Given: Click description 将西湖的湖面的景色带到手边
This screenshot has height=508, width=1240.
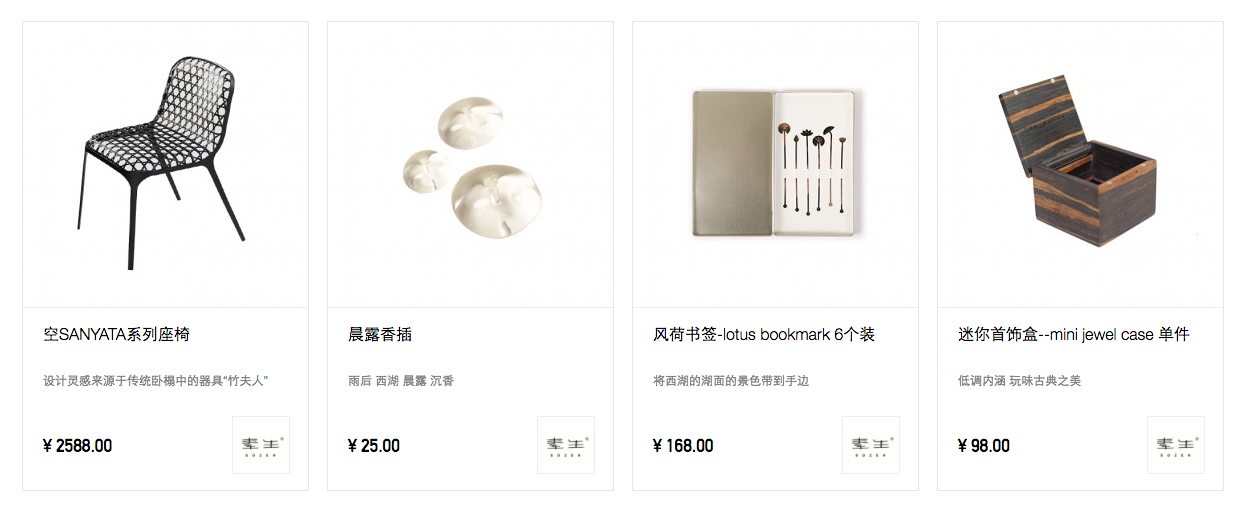Looking at the screenshot, I should [731, 381].
